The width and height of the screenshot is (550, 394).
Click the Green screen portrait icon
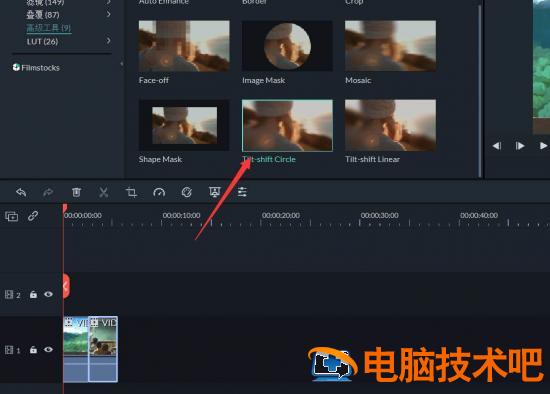[214, 192]
